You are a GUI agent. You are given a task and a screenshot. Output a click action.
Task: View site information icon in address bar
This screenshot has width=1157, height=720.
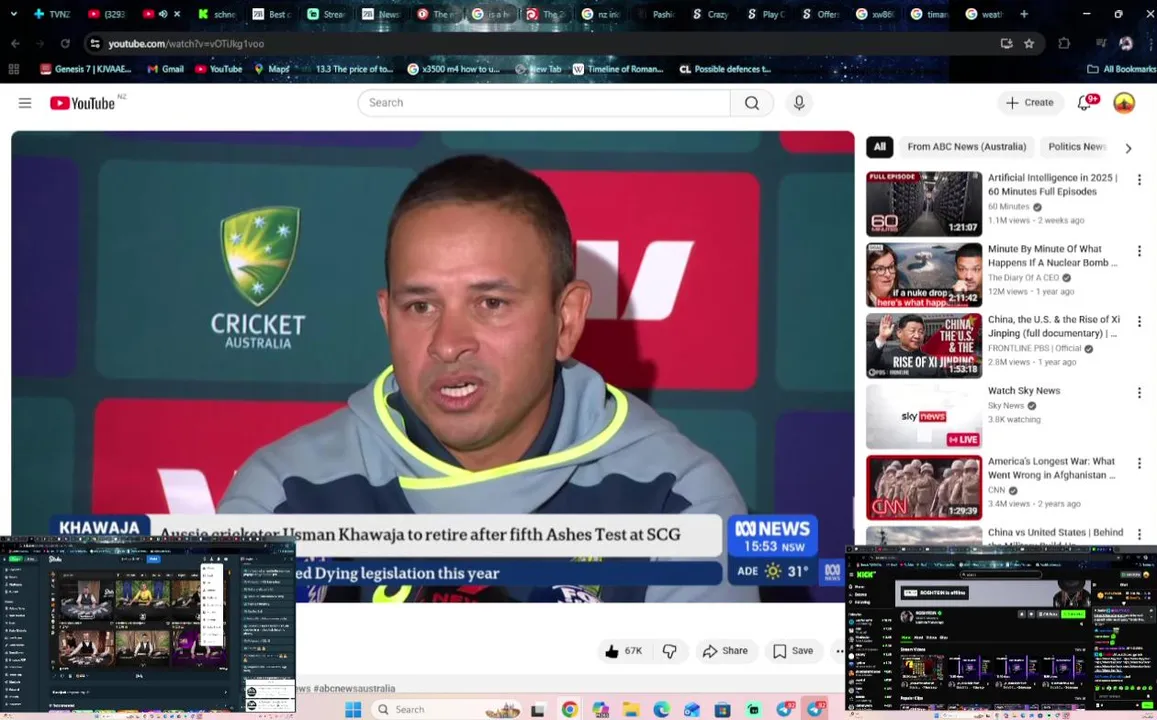(x=95, y=44)
